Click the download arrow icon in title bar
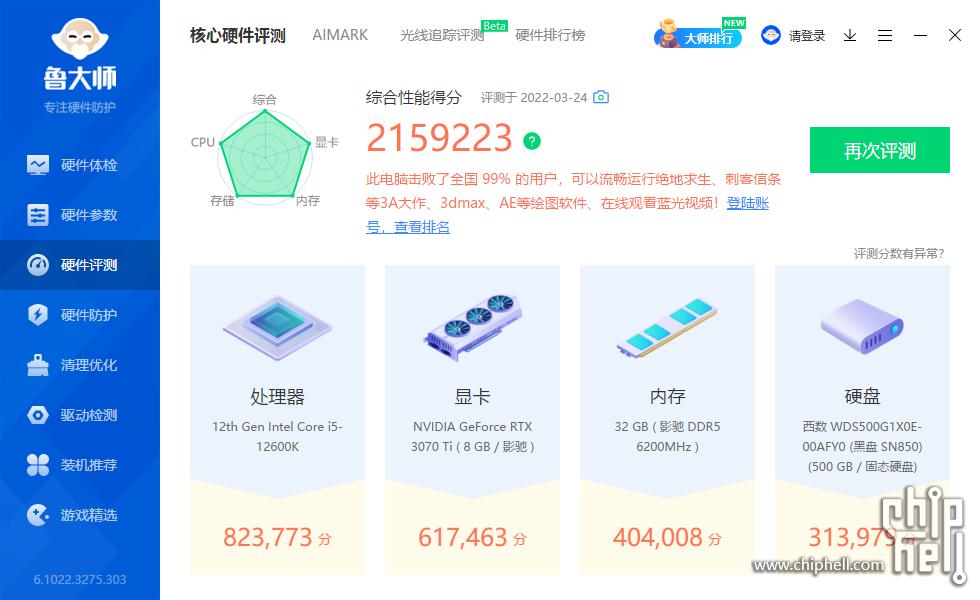 pos(849,36)
